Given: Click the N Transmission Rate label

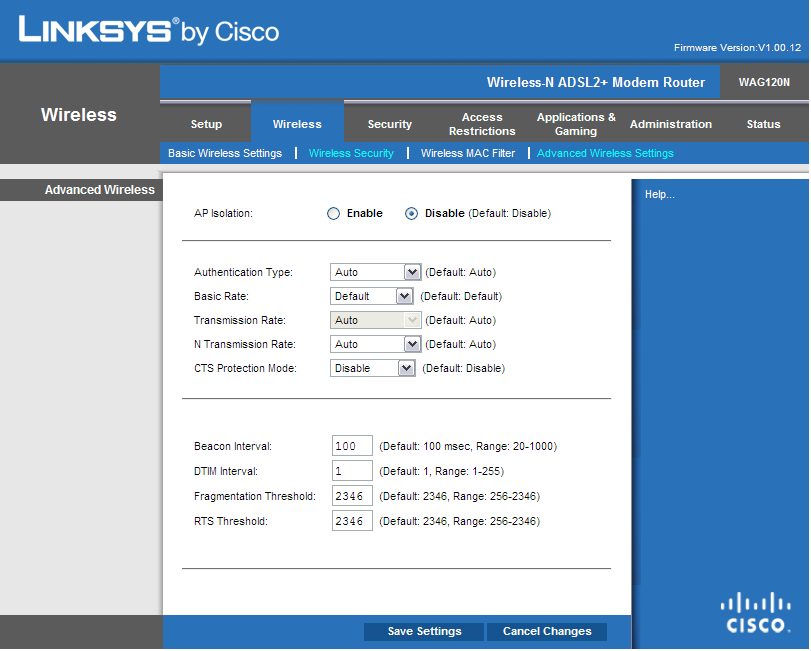Looking at the screenshot, I should click(245, 344).
